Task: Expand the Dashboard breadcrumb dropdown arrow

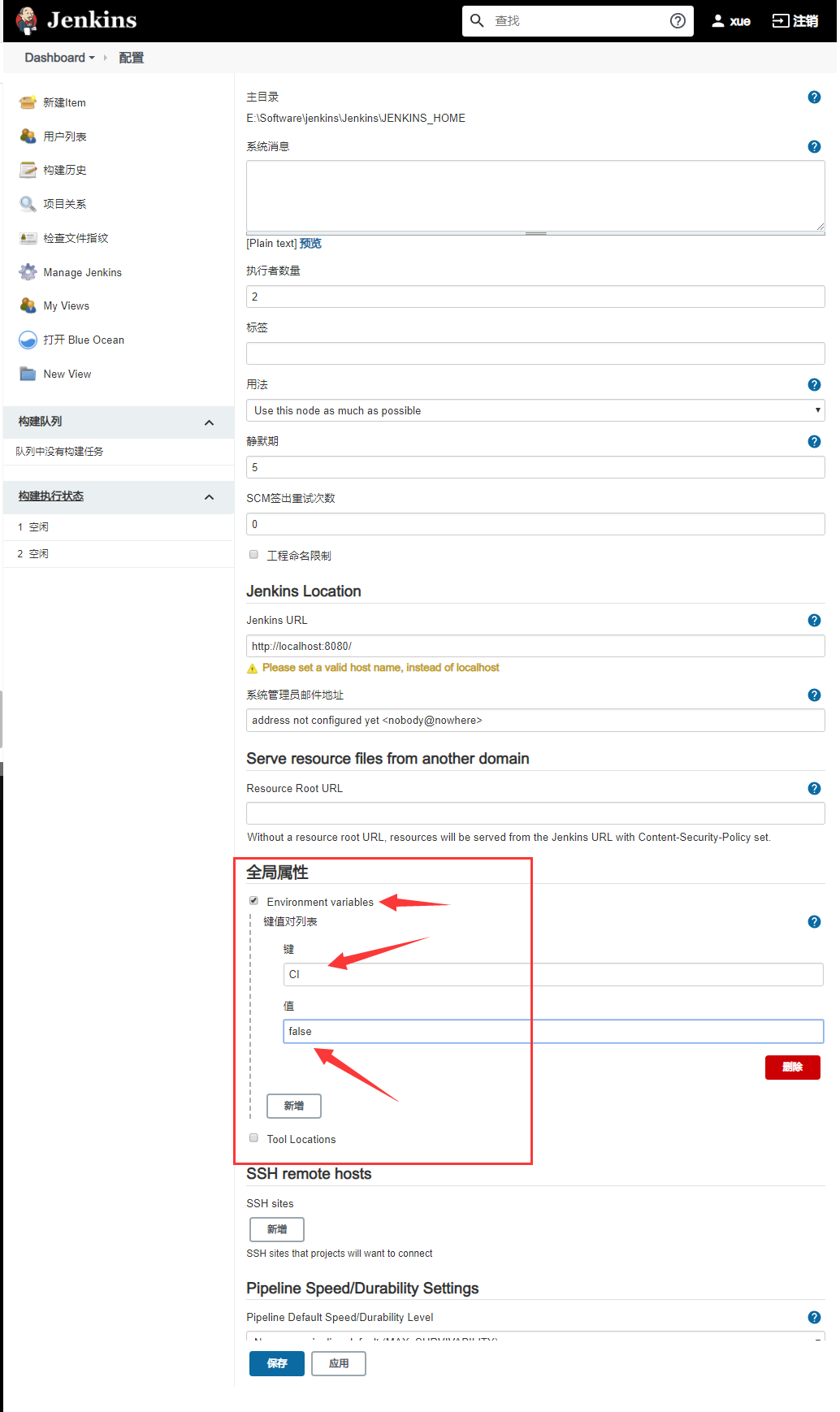Action: pyautogui.click(x=92, y=58)
